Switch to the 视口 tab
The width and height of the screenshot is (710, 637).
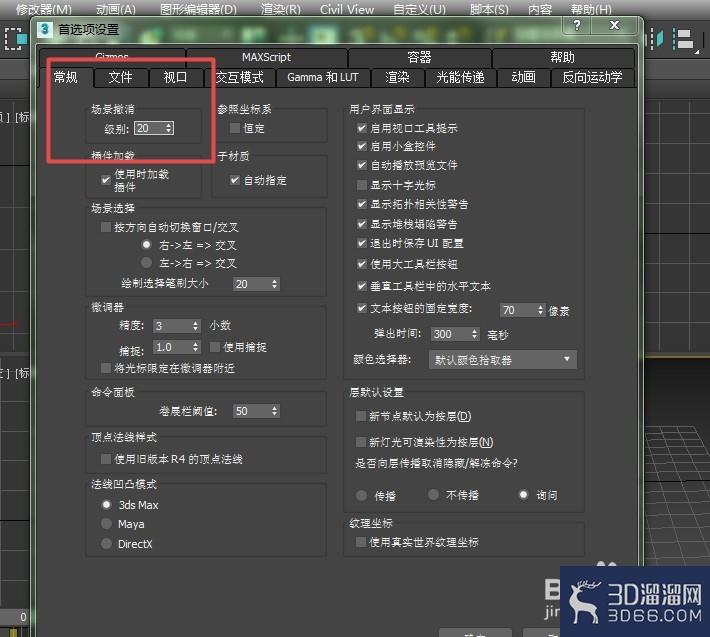(176, 77)
